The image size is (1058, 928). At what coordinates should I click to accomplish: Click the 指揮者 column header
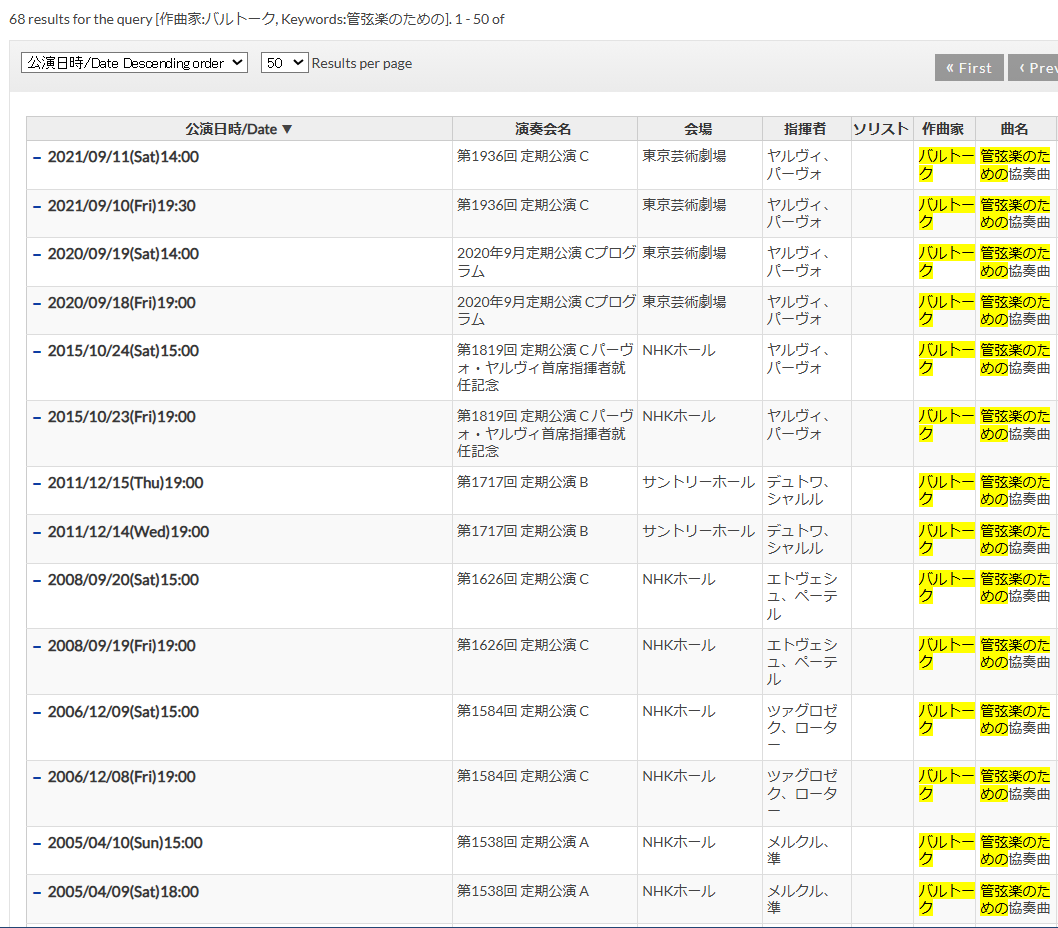tap(806, 129)
